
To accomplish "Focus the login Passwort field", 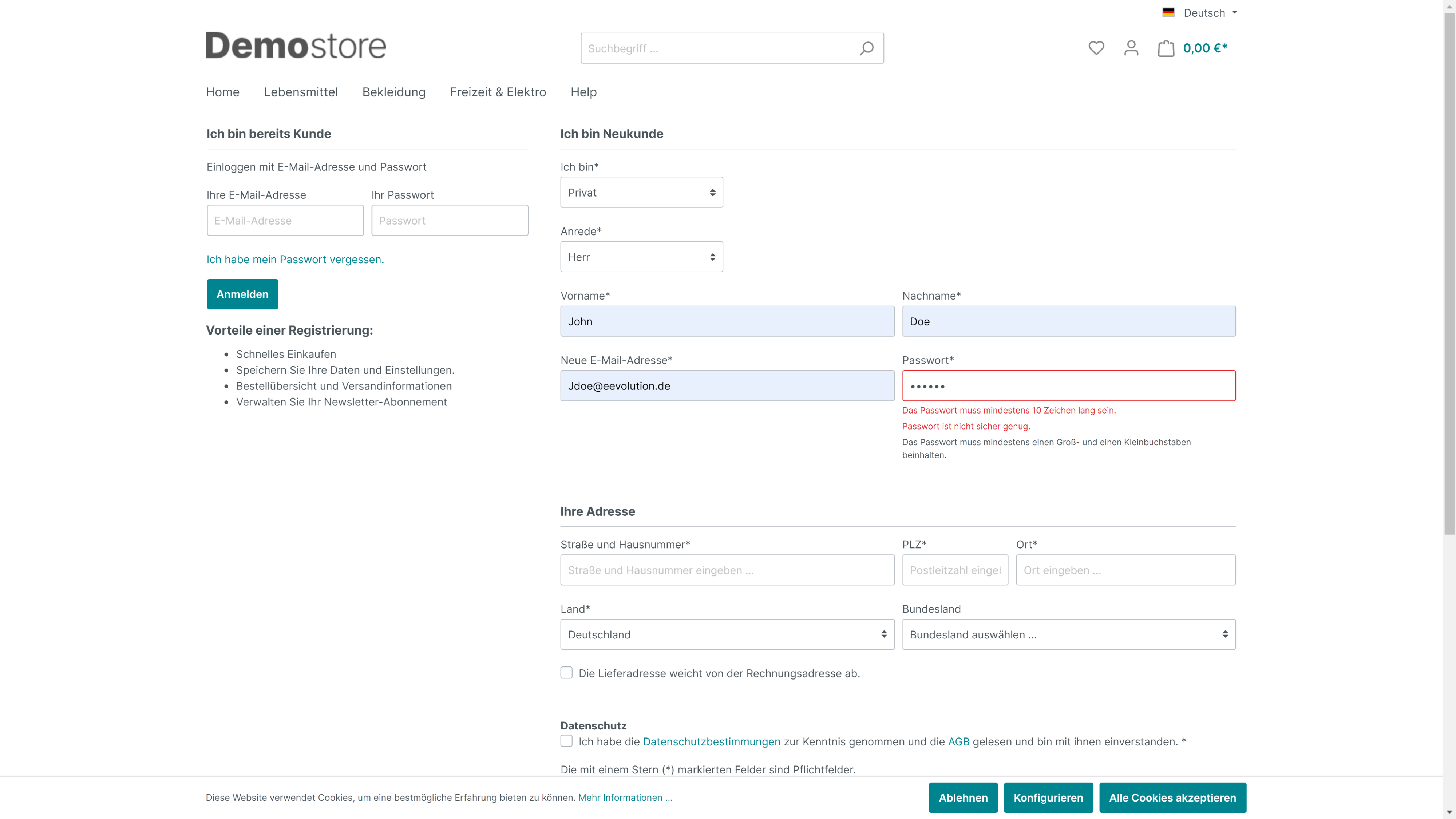I will [450, 221].
